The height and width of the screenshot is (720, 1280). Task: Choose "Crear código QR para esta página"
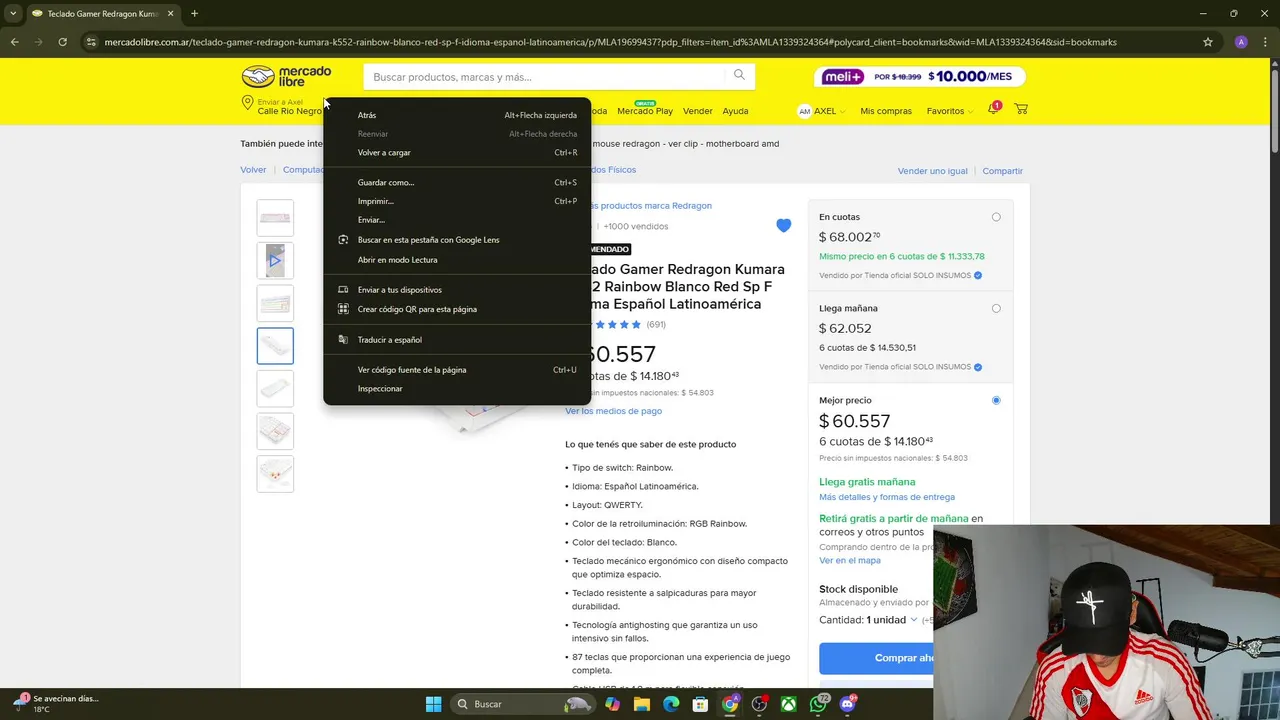457,309
